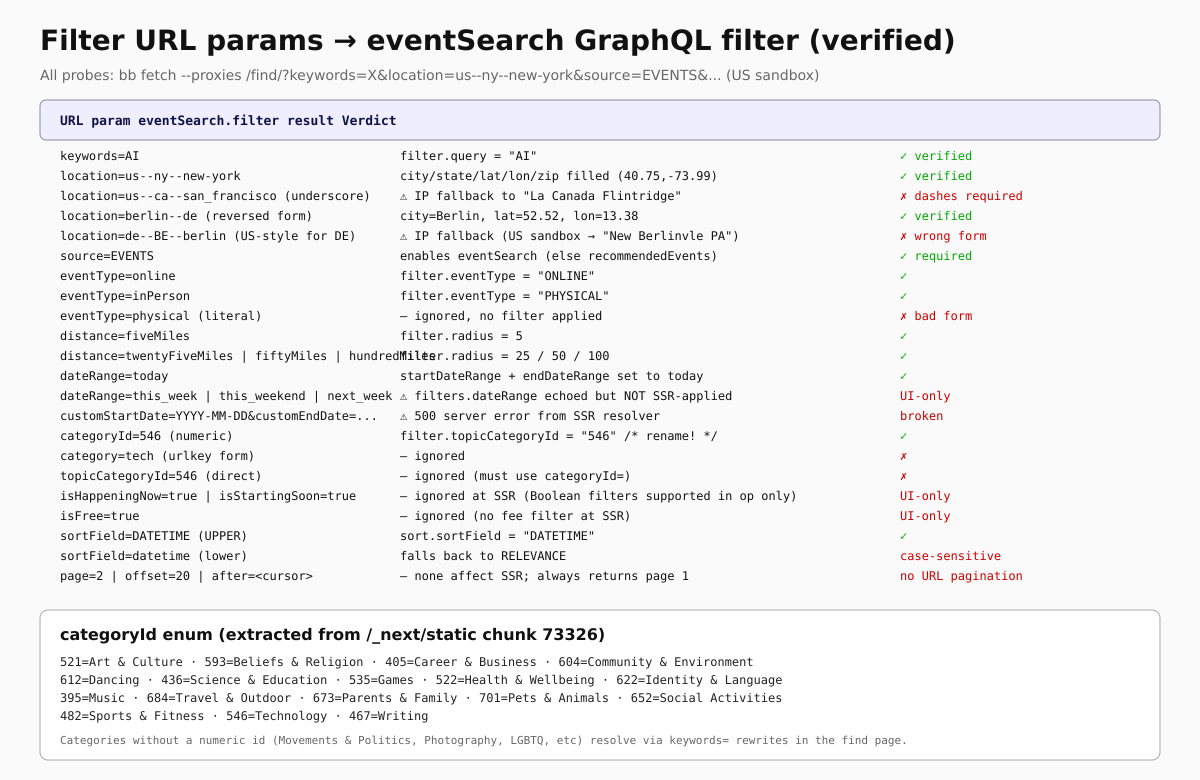Select 'isHappeningNow=true | isStartingSoon=true' cell
The width and height of the screenshot is (1200, 780).
click(208, 496)
